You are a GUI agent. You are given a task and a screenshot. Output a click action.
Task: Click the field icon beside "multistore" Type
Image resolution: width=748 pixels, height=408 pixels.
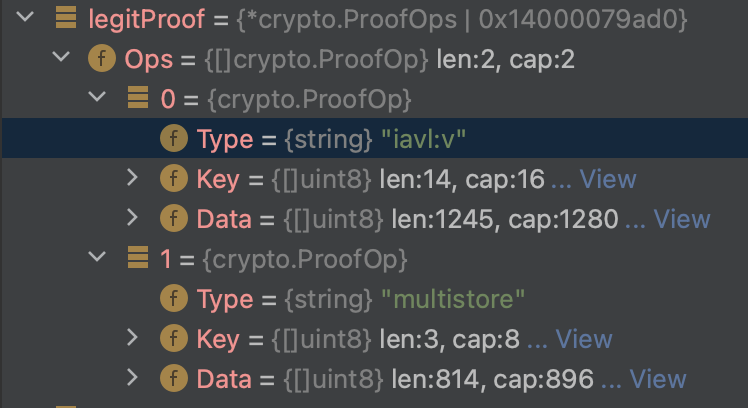(x=173, y=299)
